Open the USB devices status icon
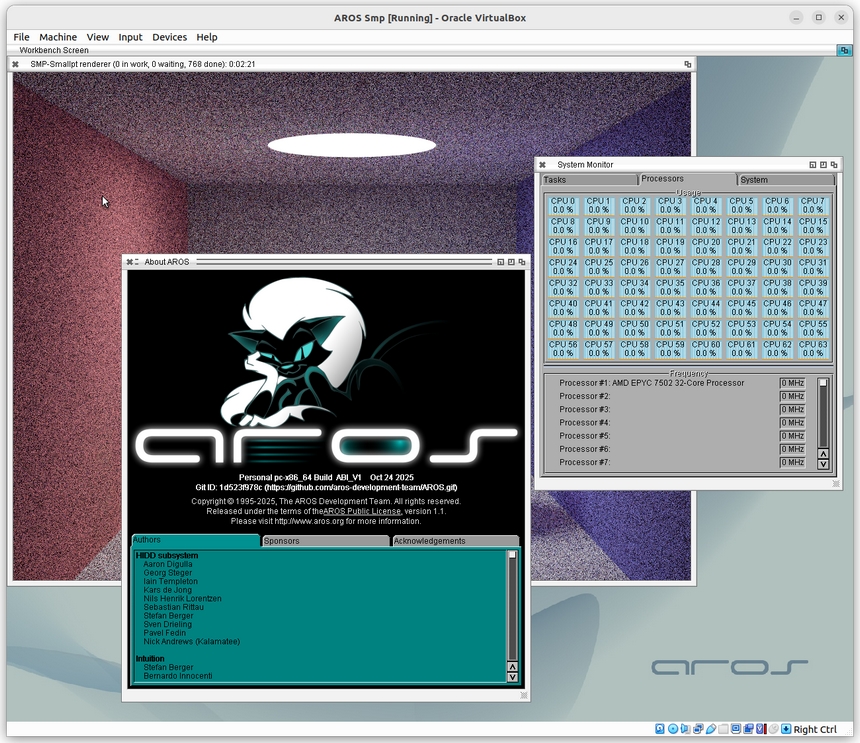 (711, 729)
